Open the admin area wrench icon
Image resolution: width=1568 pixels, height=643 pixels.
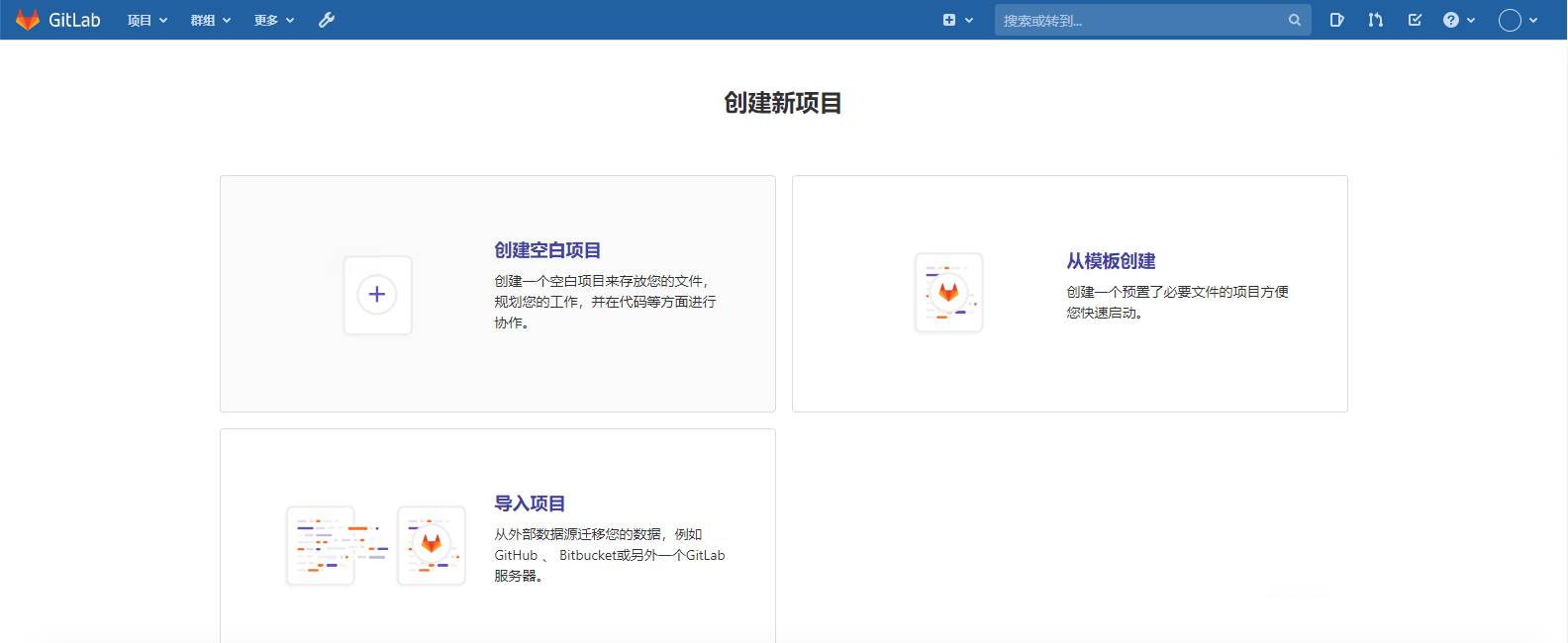(x=327, y=20)
